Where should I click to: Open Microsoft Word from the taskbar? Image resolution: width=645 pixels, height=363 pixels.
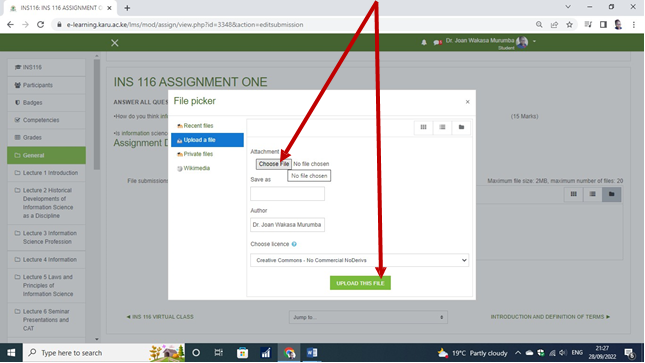pyautogui.click(x=311, y=353)
